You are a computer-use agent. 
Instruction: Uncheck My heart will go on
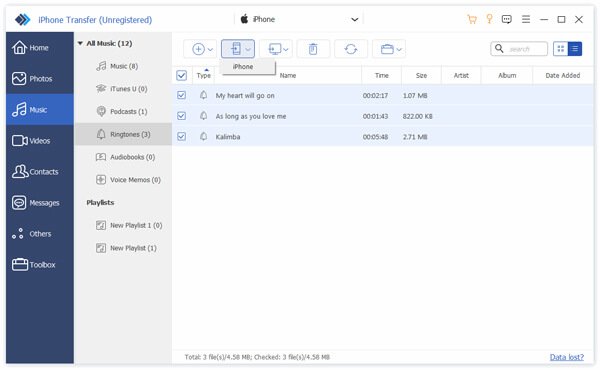pyautogui.click(x=181, y=95)
